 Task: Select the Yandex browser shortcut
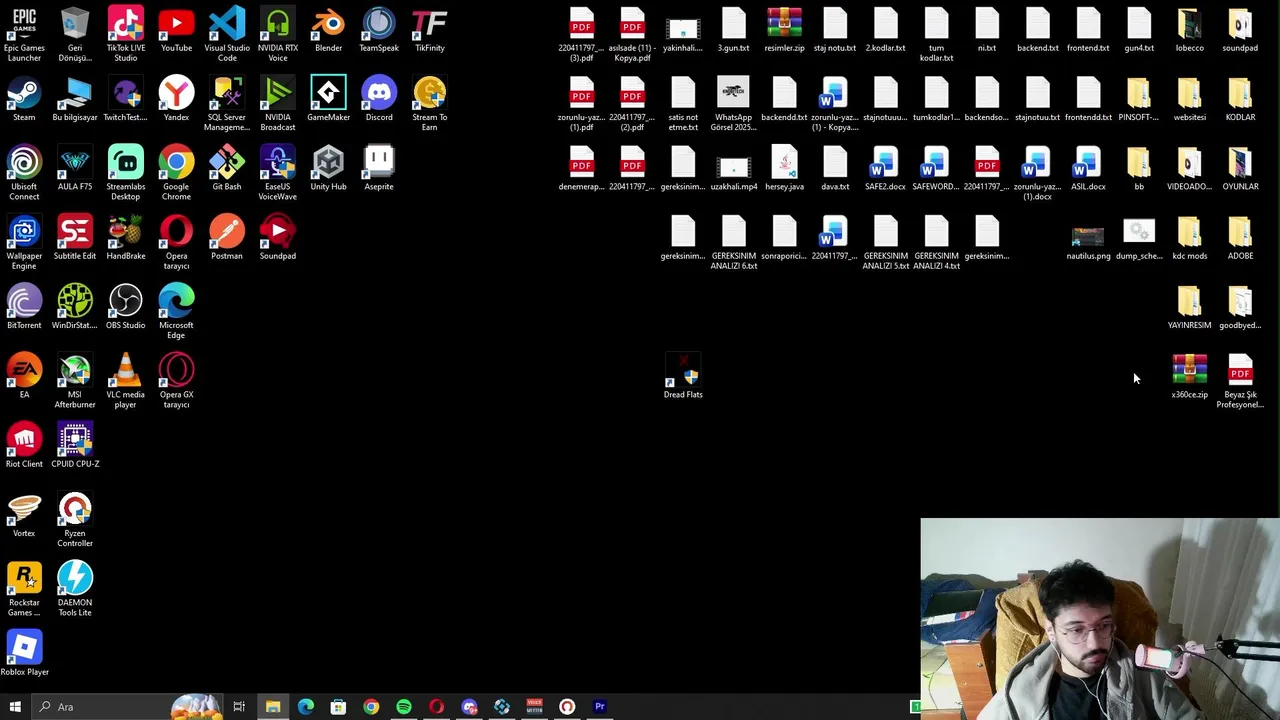coord(176,99)
